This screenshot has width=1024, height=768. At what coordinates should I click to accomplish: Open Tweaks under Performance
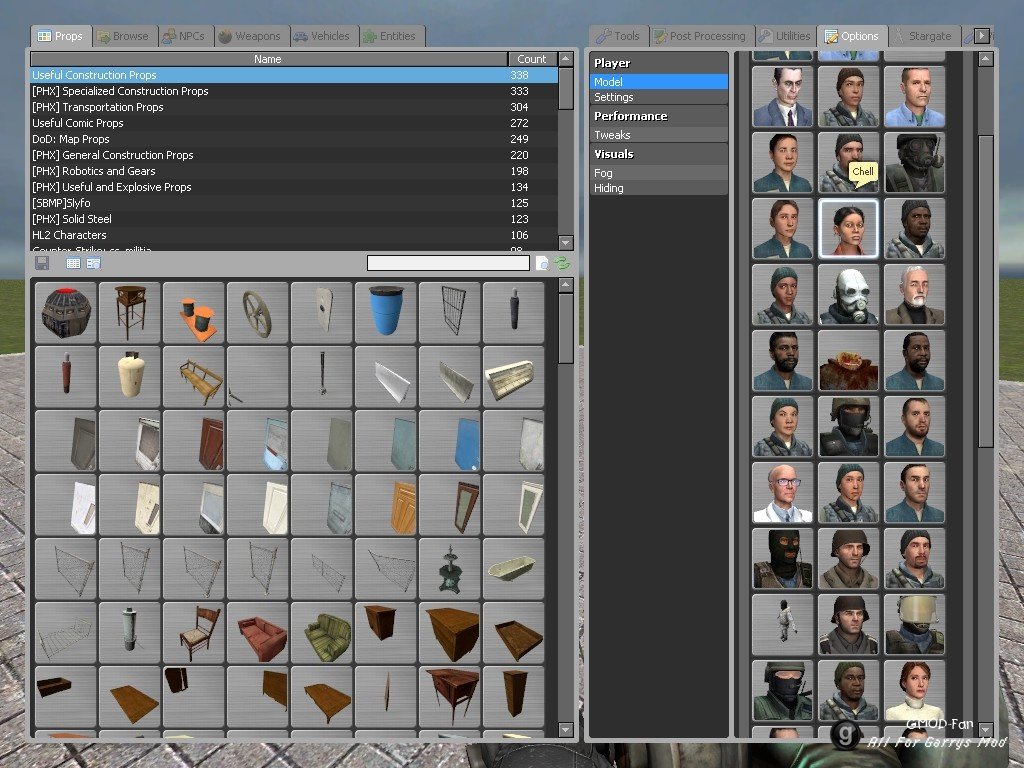coord(658,135)
